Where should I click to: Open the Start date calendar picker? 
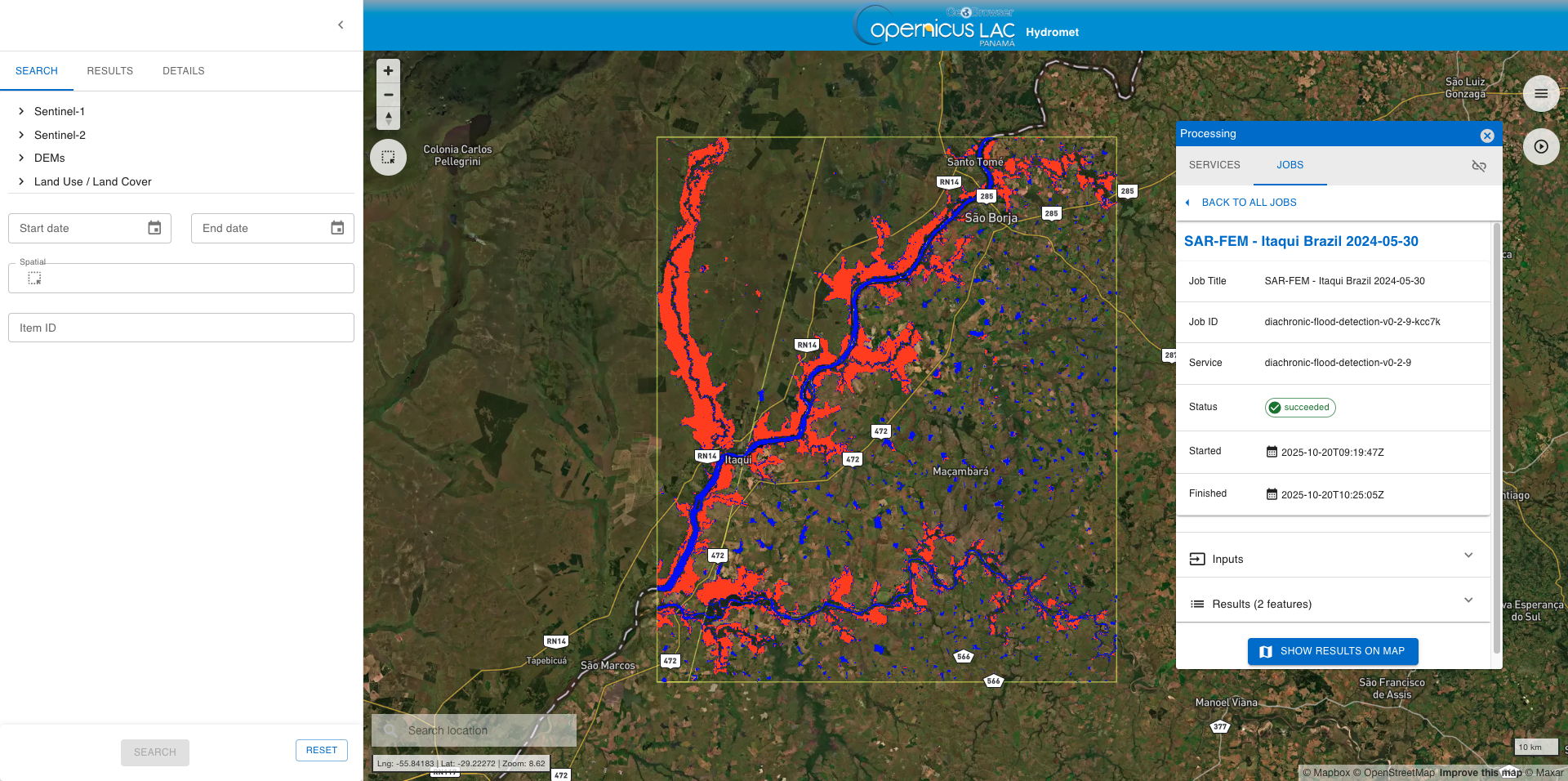click(x=154, y=229)
